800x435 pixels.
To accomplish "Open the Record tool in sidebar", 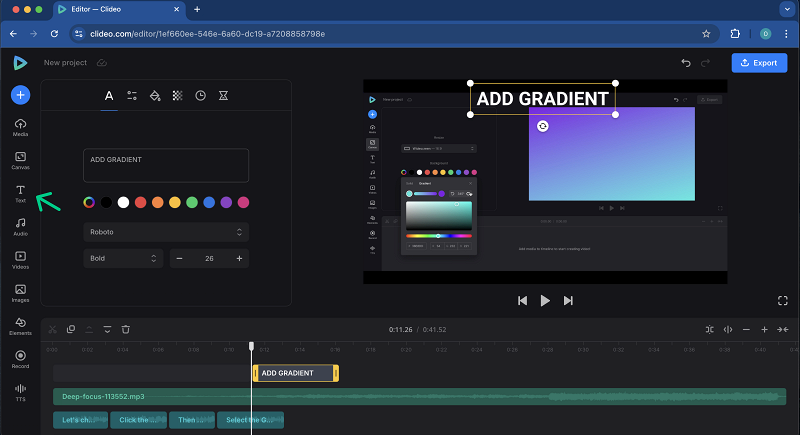I will pyautogui.click(x=20, y=360).
